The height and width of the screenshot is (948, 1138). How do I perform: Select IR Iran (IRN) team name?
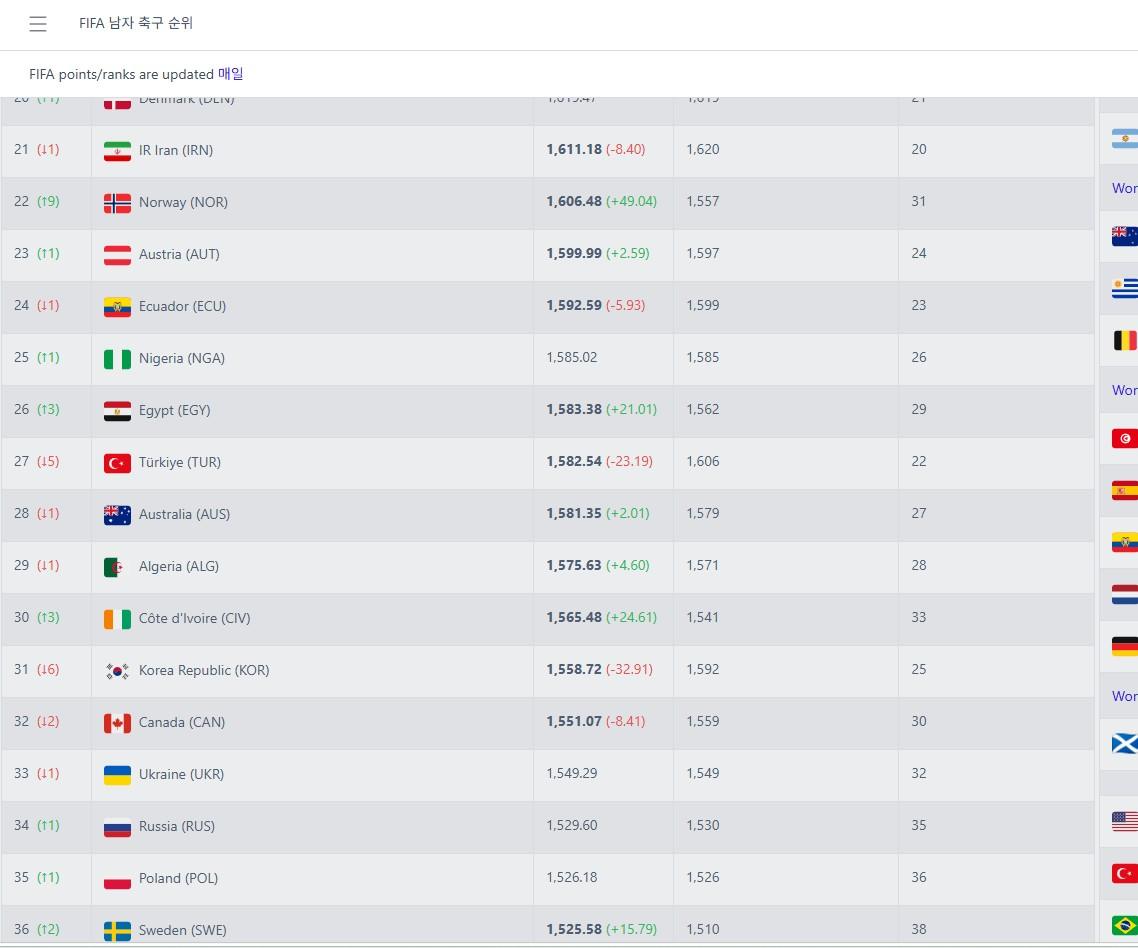click(176, 150)
